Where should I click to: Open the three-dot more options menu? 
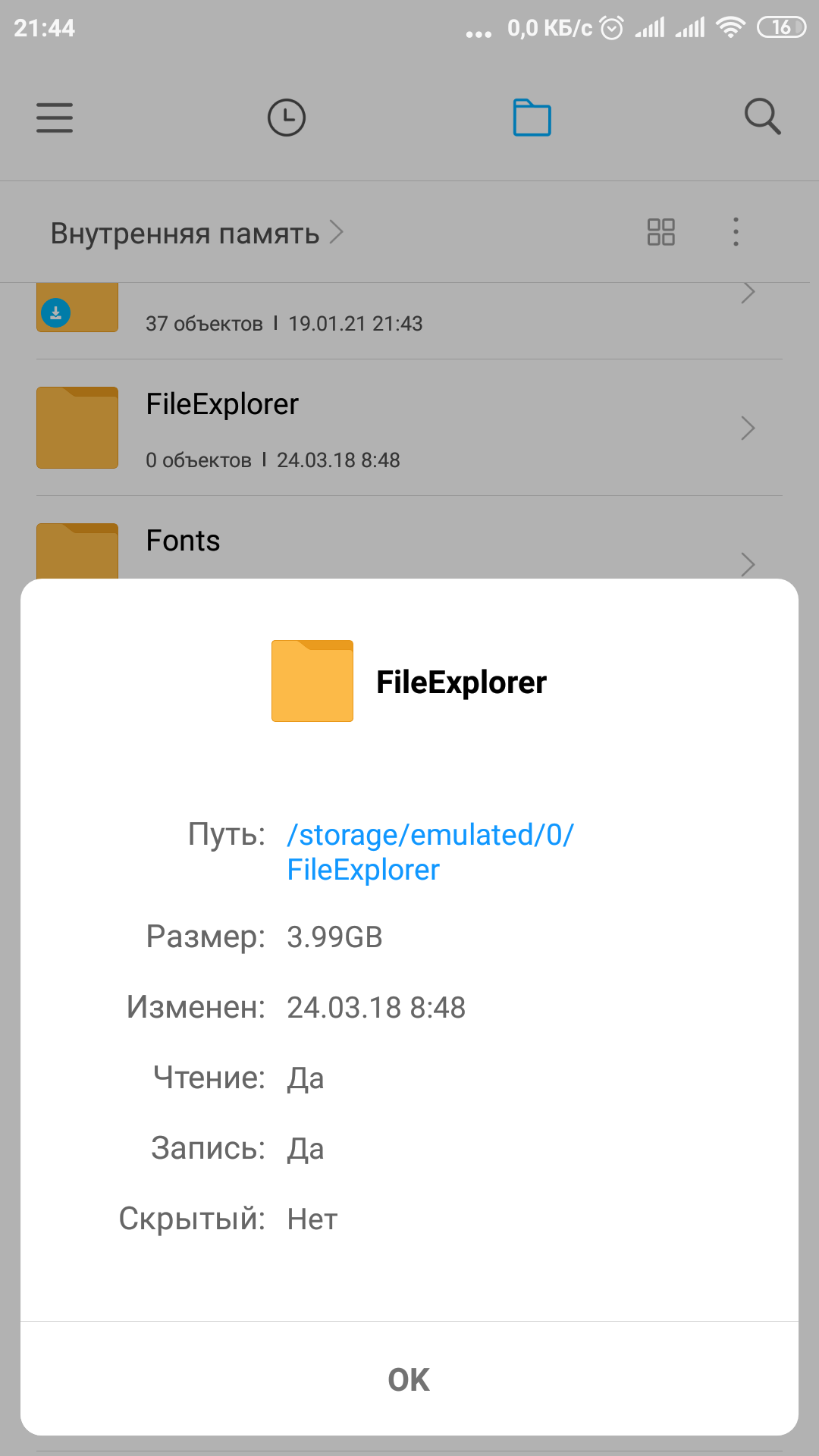pyautogui.click(x=736, y=232)
